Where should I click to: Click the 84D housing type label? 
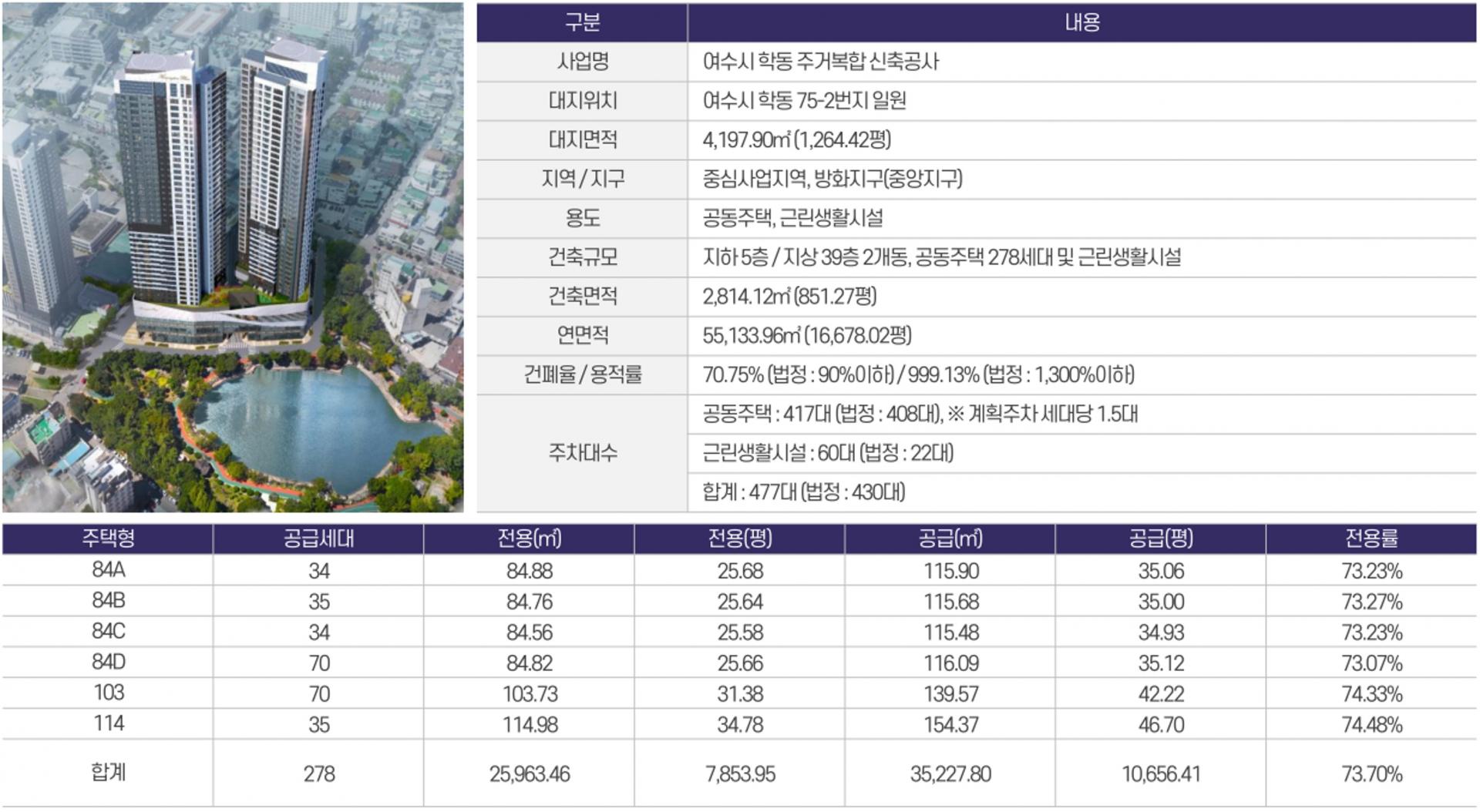[x=108, y=663]
